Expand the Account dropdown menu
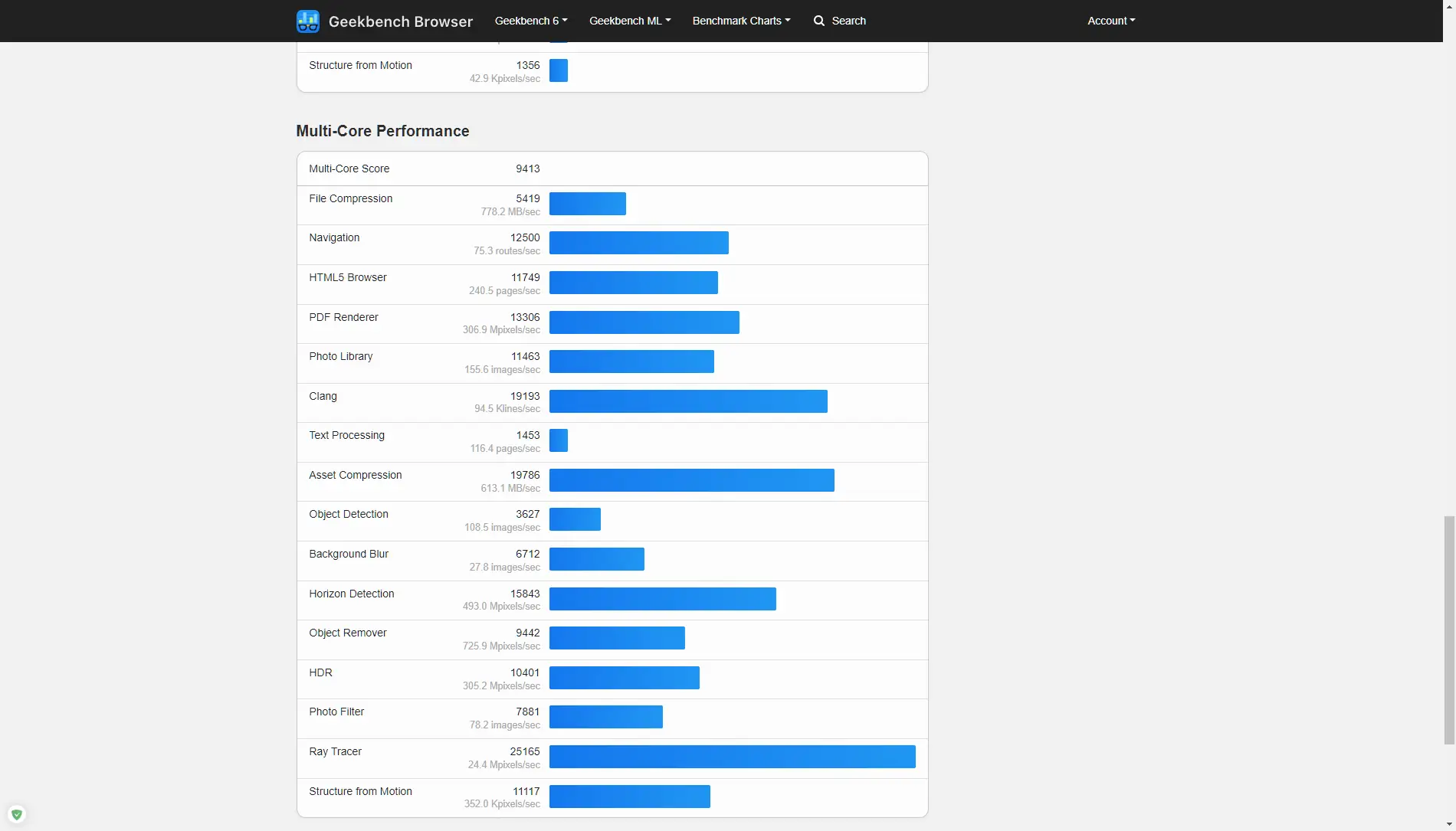 1111,21
